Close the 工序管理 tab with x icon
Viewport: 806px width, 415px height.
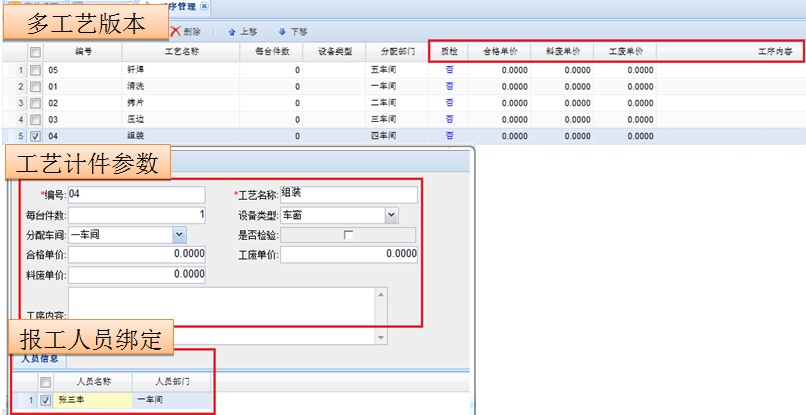(205, 6)
